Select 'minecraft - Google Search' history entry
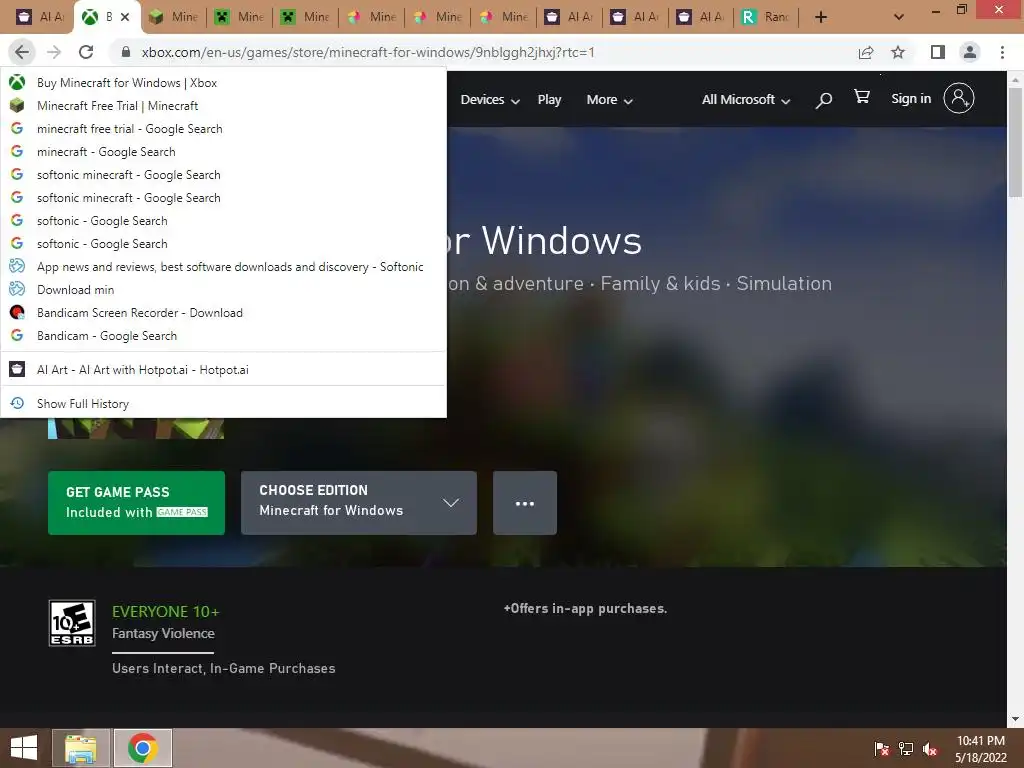Viewport: 1024px width, 768px height. point(223,152)
